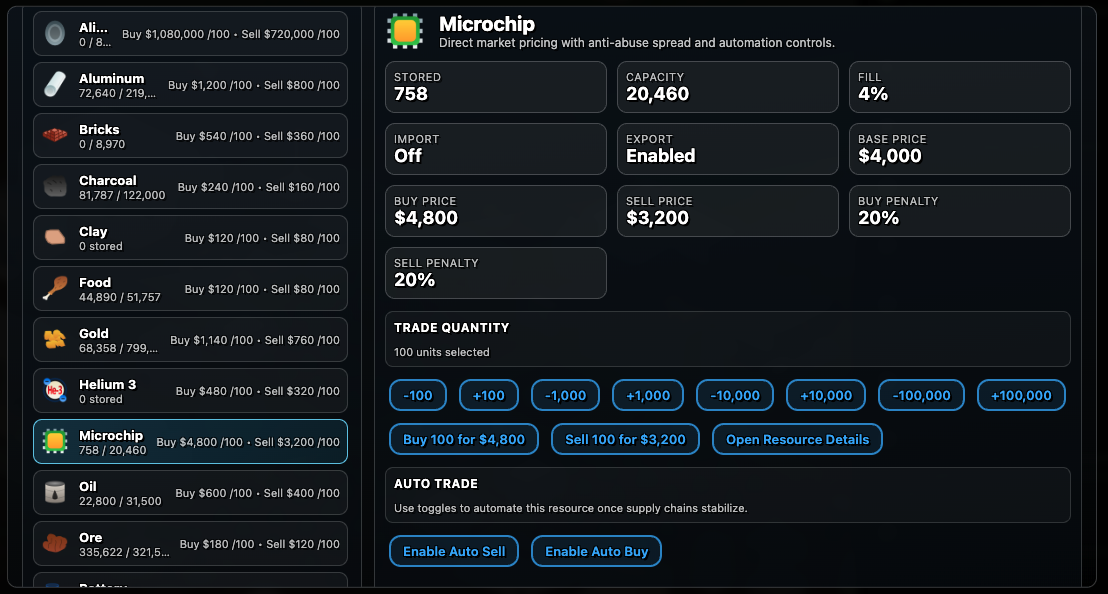Click the Oil barrel icon
The height and width of the screenshot is (594, 1108).
(x=54, y=492)
